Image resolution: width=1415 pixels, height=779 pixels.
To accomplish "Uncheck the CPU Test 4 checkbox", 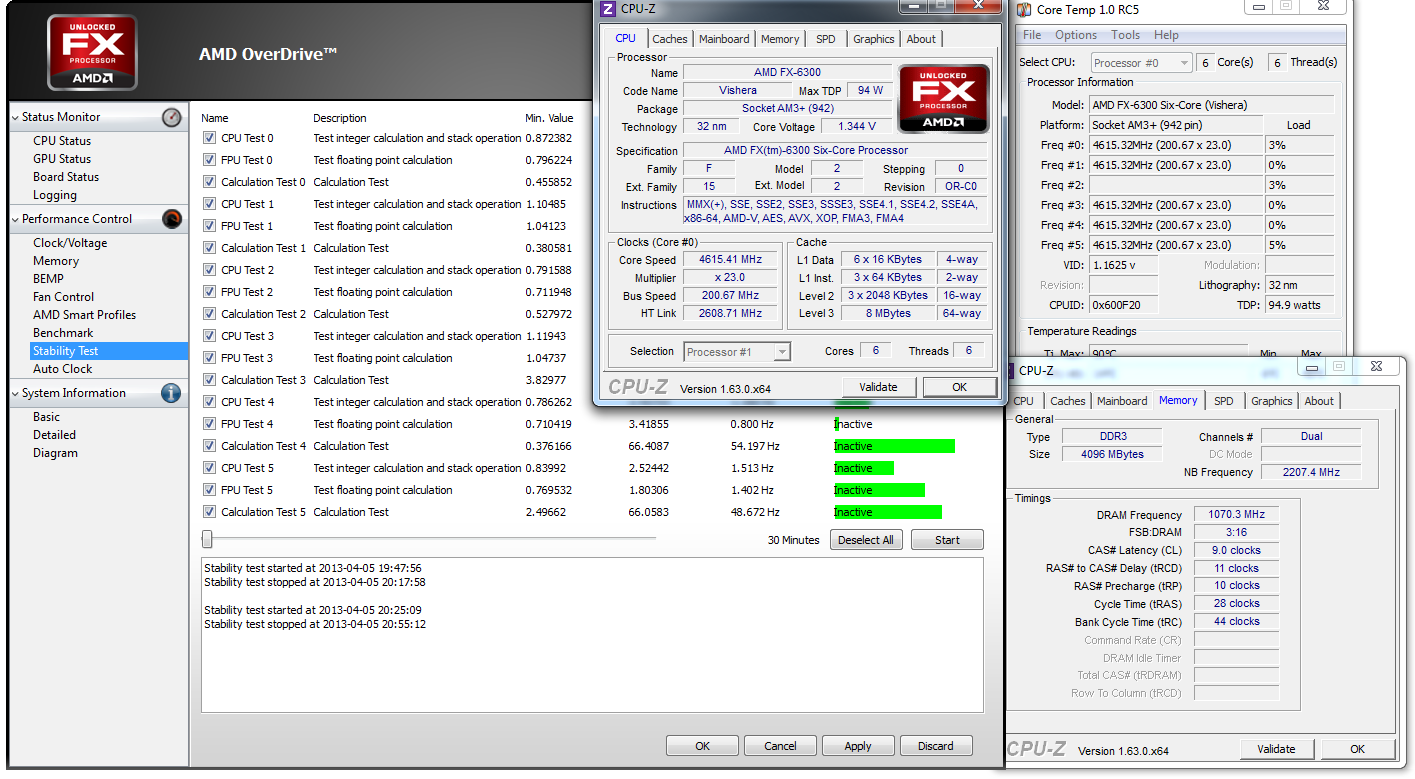I will pos(209,402).
